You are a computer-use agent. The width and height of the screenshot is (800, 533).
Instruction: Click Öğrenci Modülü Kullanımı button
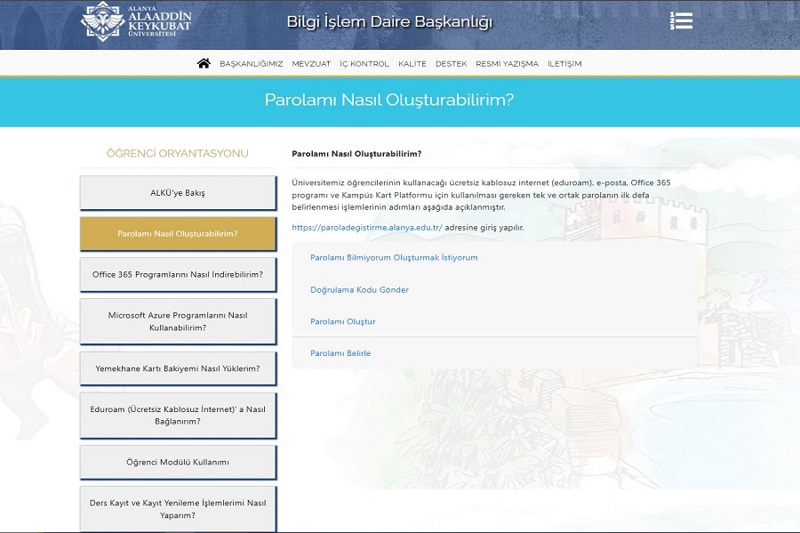click(178, 462)
